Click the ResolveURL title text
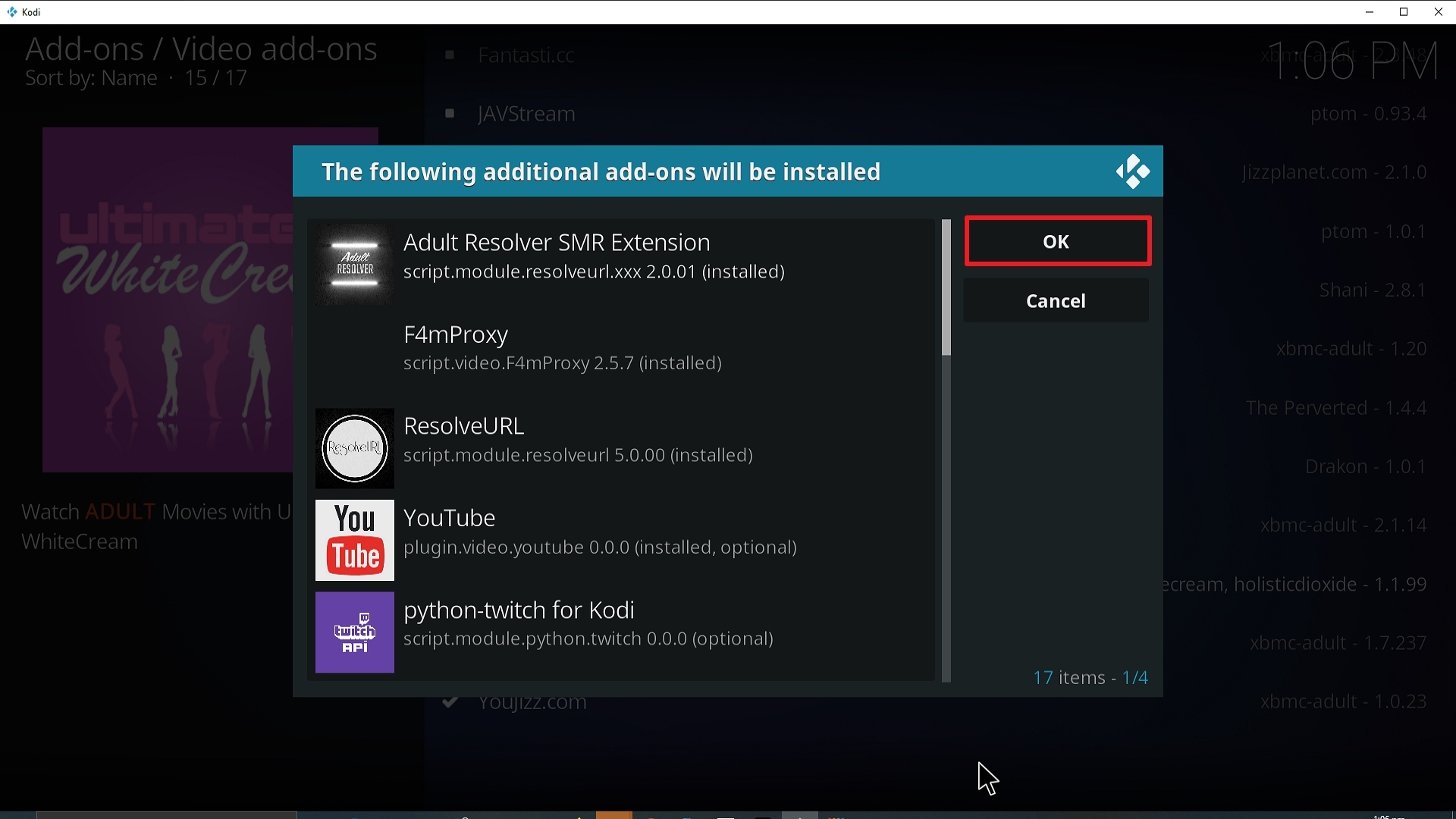Image resolution: width=1456 pixels, height=819 pixels. pyautogui.click(x=463, y=426)
